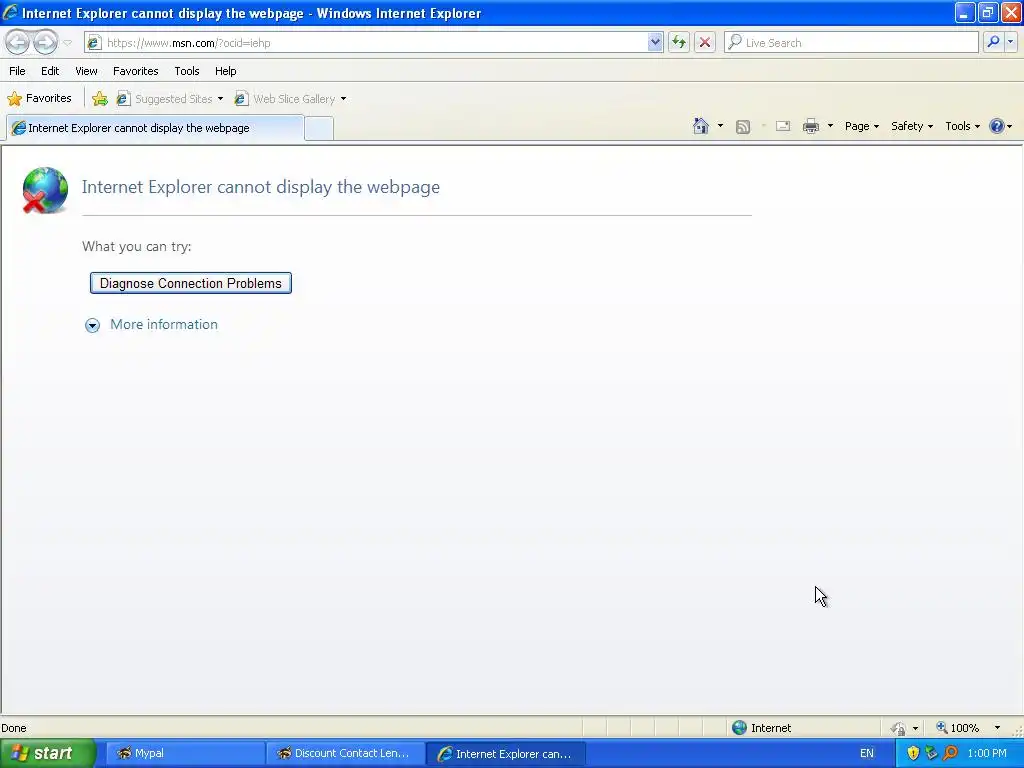Select the 'Internet Explorer cannot display the webpage' tab

(x=155, y=128)
